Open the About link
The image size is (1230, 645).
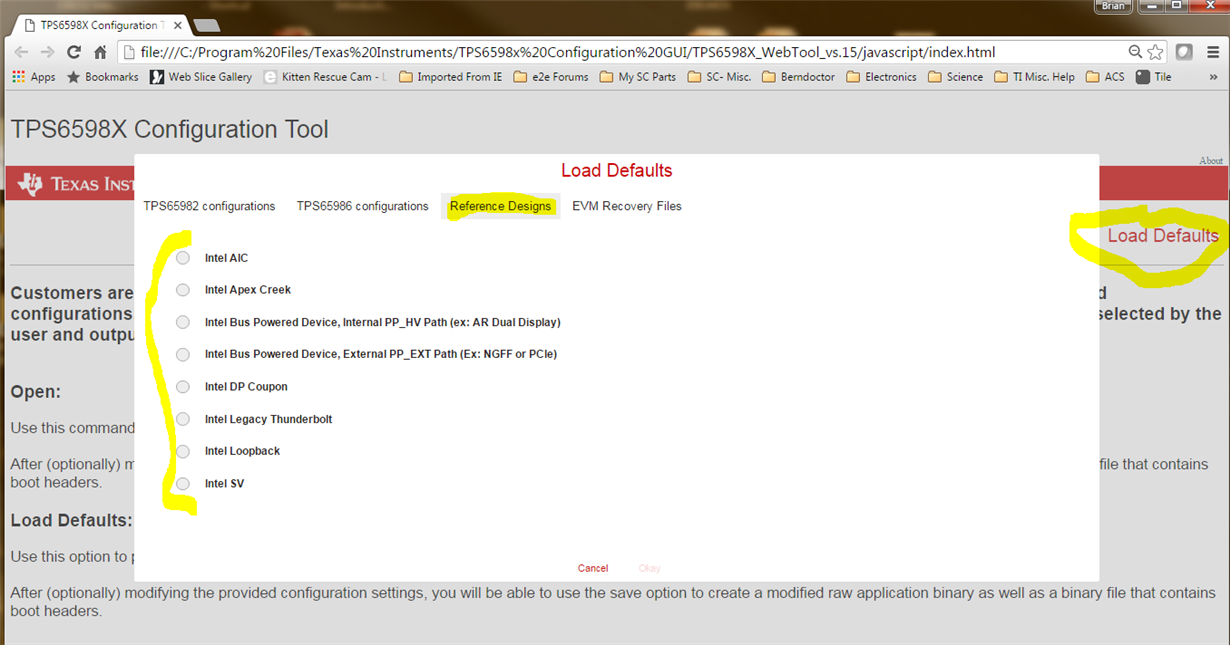point(1211,161)
